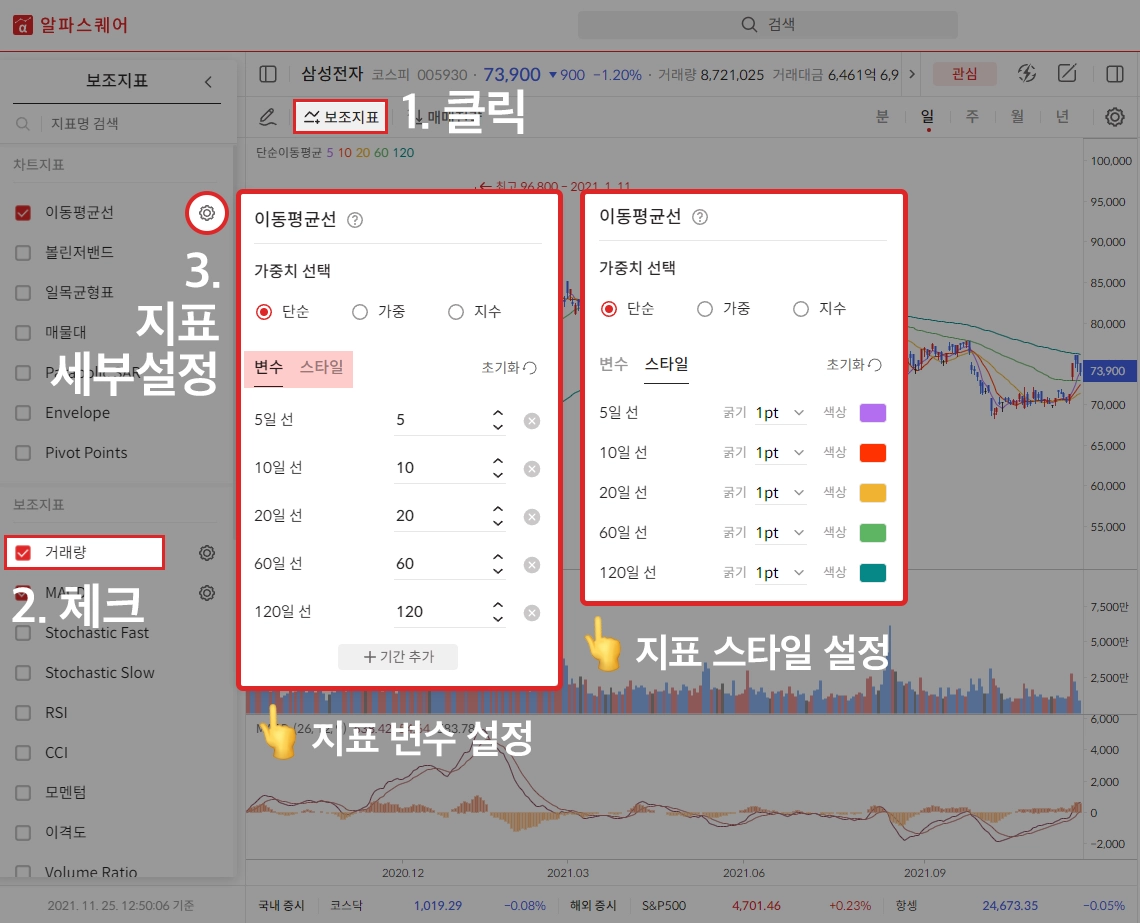Adjust the 10일 선 value stepper arrows

pos(498,468)
